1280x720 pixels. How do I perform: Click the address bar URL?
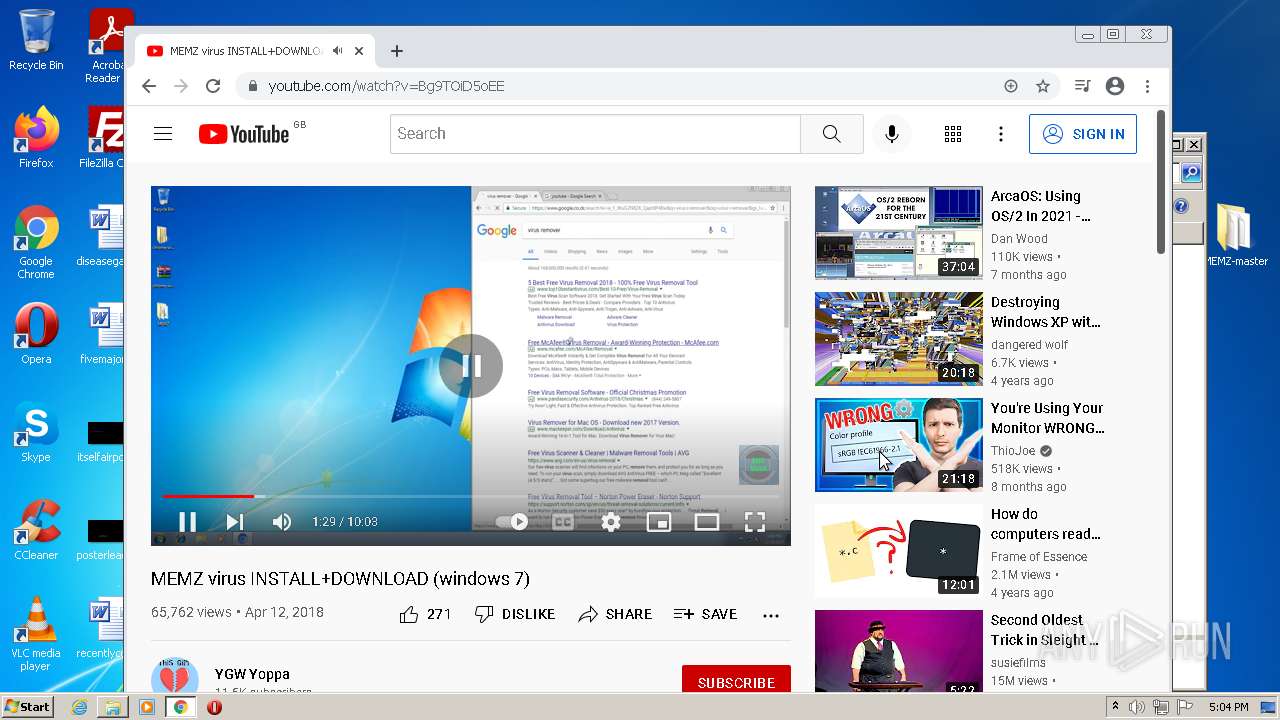[x=386, y=86]
